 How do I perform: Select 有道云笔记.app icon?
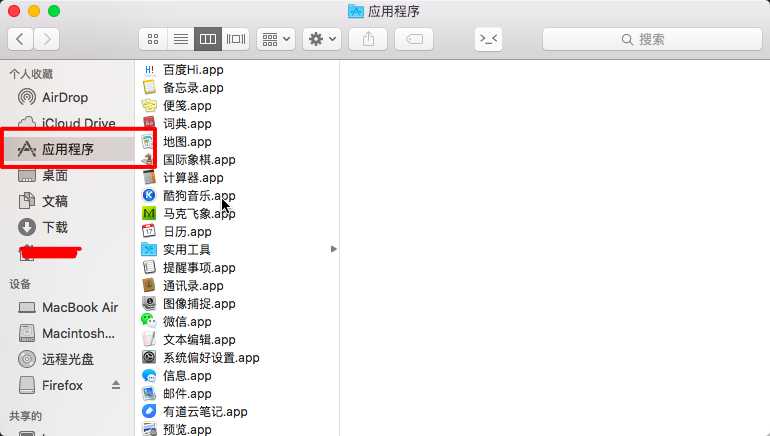pos(149,411)
